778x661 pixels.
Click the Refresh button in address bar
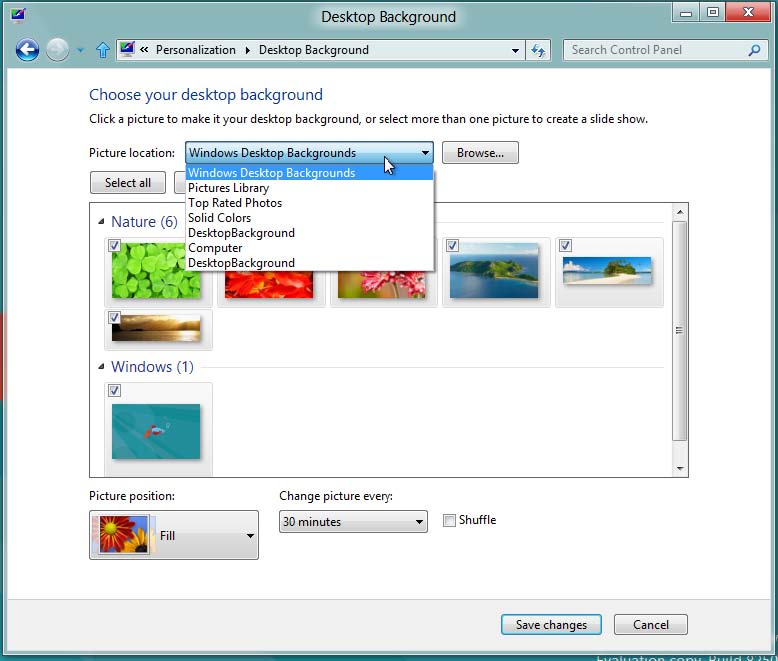tap(539, 50)
